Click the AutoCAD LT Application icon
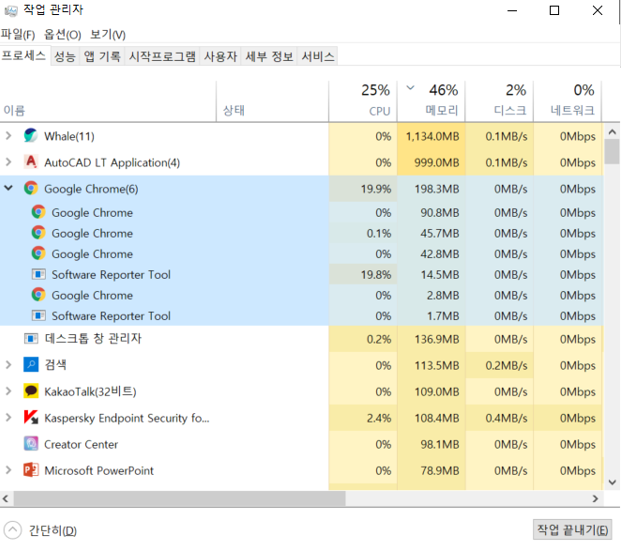The image size is (621, 546). 30,162
